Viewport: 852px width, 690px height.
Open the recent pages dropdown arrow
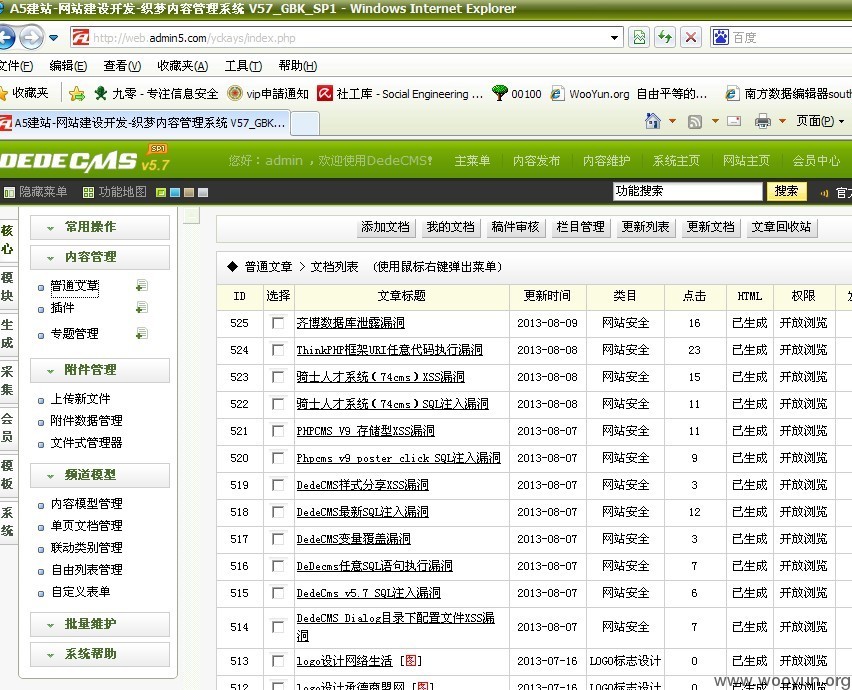coord(53,37)
